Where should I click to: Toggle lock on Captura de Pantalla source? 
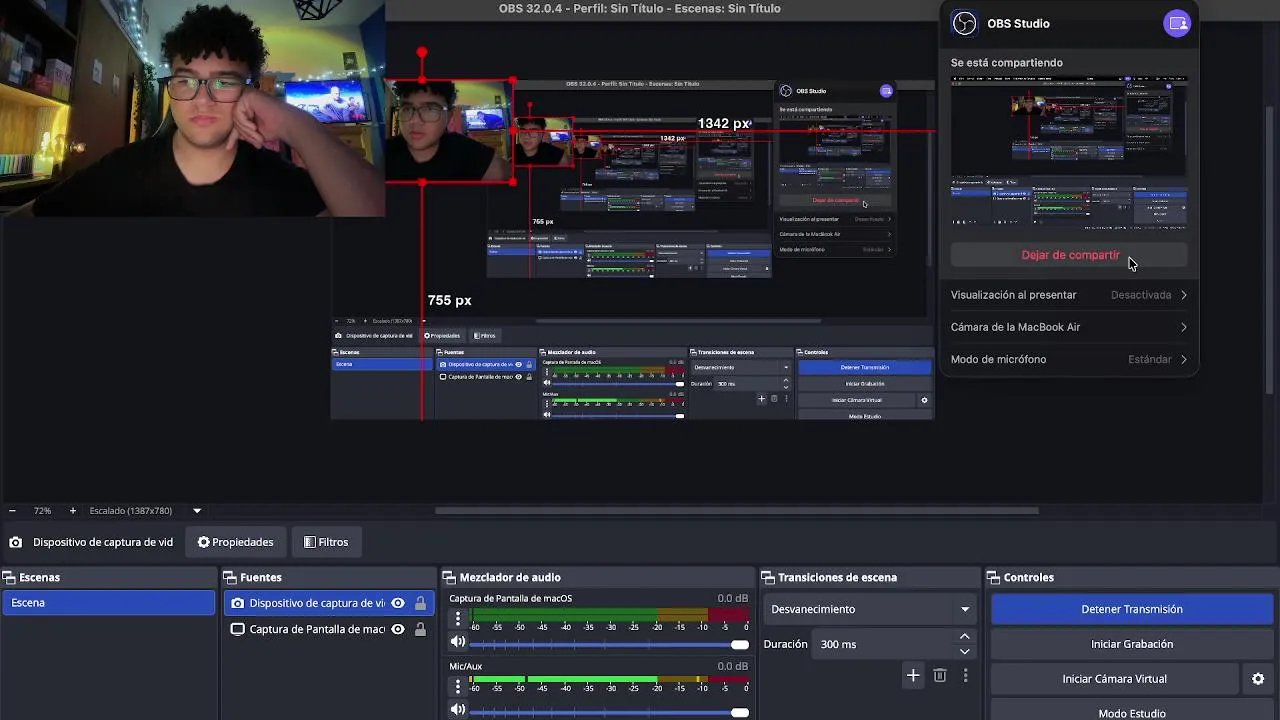tap(420, 629)
